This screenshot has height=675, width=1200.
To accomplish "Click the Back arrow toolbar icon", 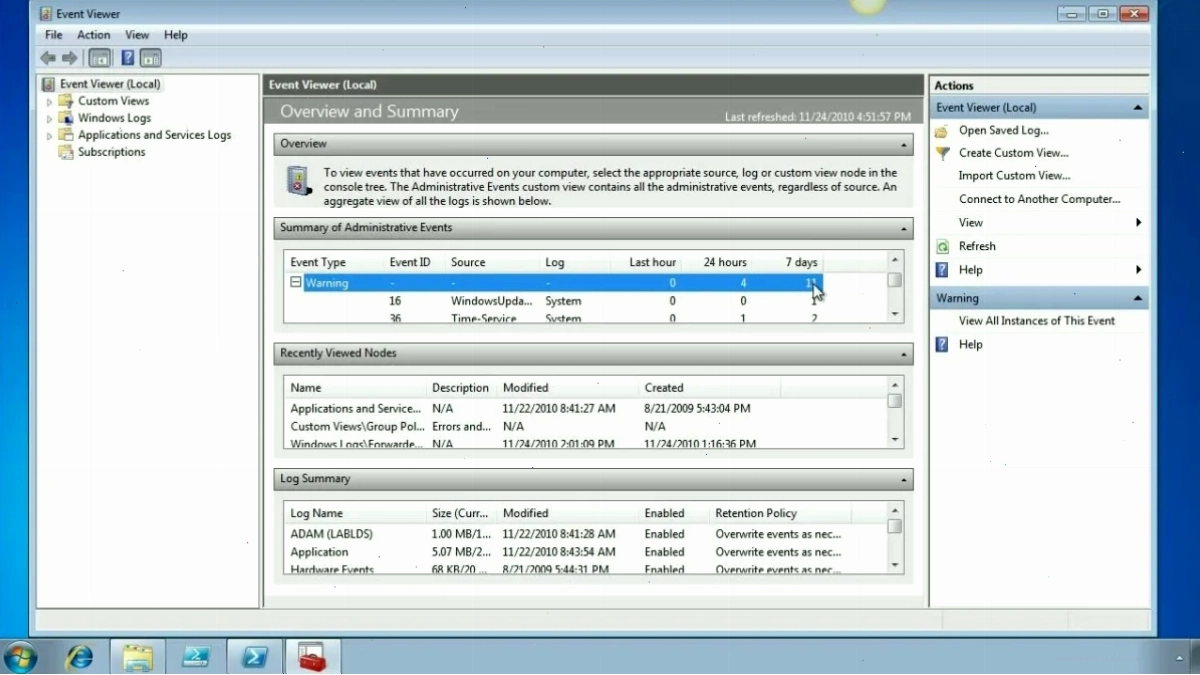I will coord(47,58).
